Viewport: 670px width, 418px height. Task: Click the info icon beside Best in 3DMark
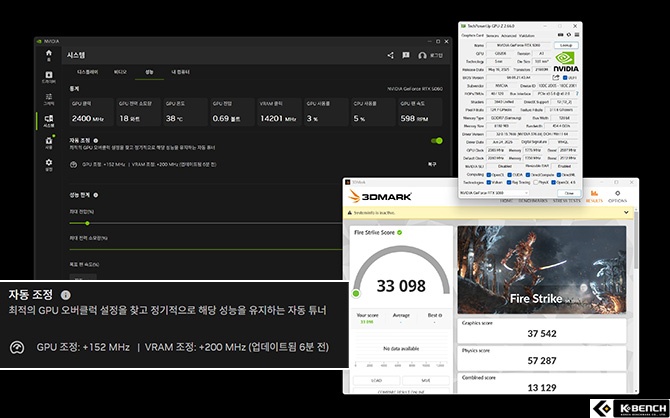(x=440, y=315)
